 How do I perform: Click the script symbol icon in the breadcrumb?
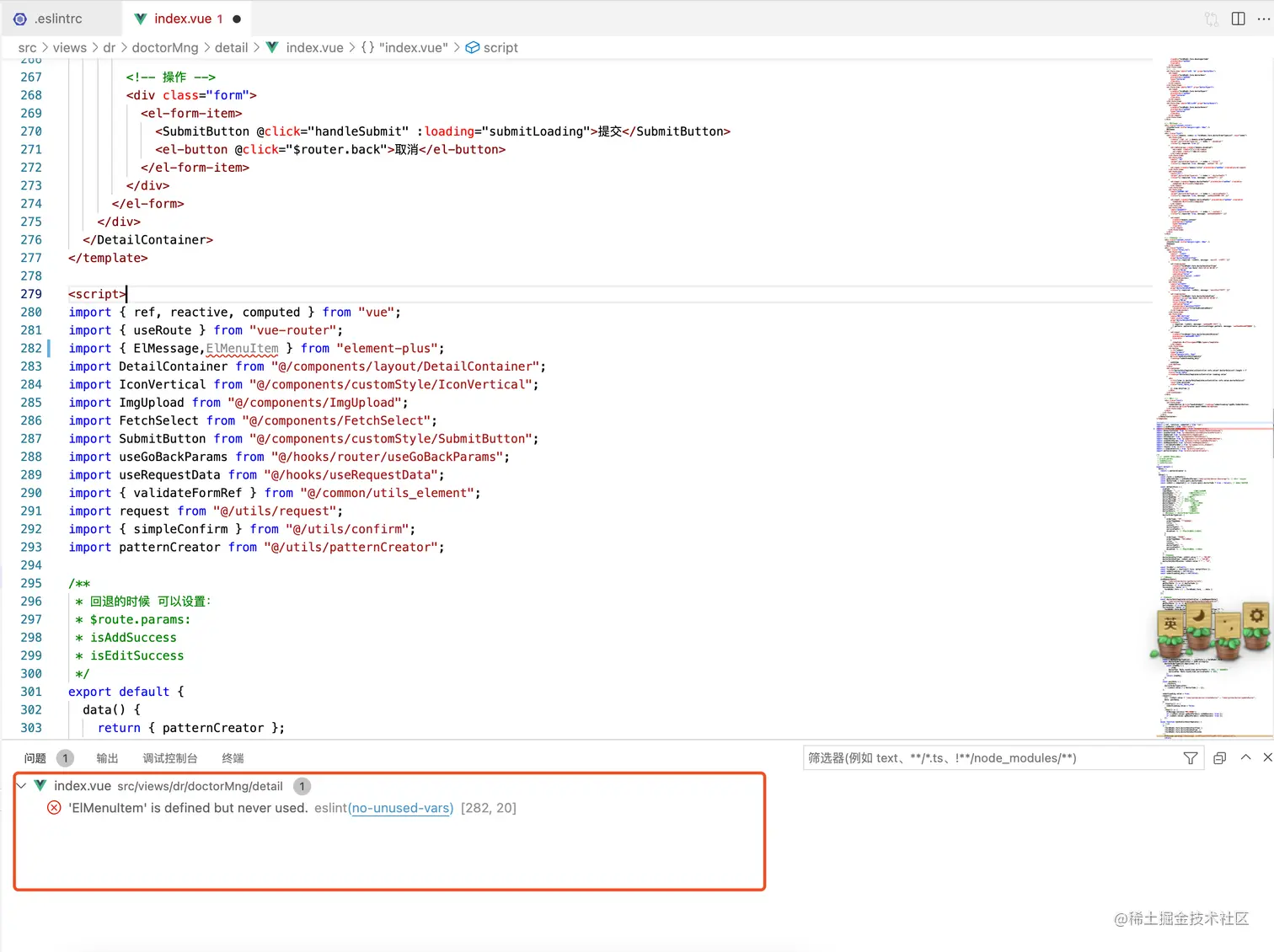coord(473,48)
